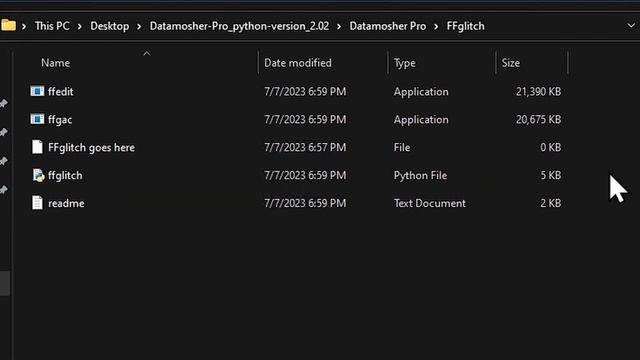This screenshot has height=360, width=640.
Task: Expand chevron after Datamosher Pro breadcrumb
Action: pyautogui.click(x=436, y=27)
